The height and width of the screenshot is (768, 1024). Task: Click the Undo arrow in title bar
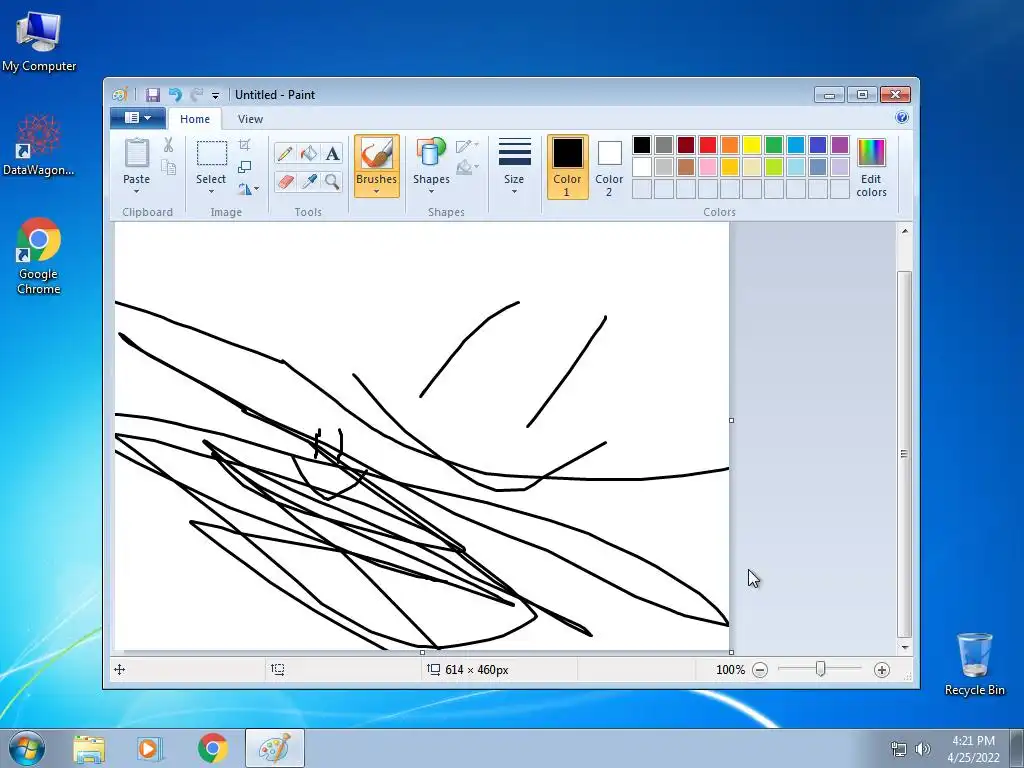[x=175, y=95]
